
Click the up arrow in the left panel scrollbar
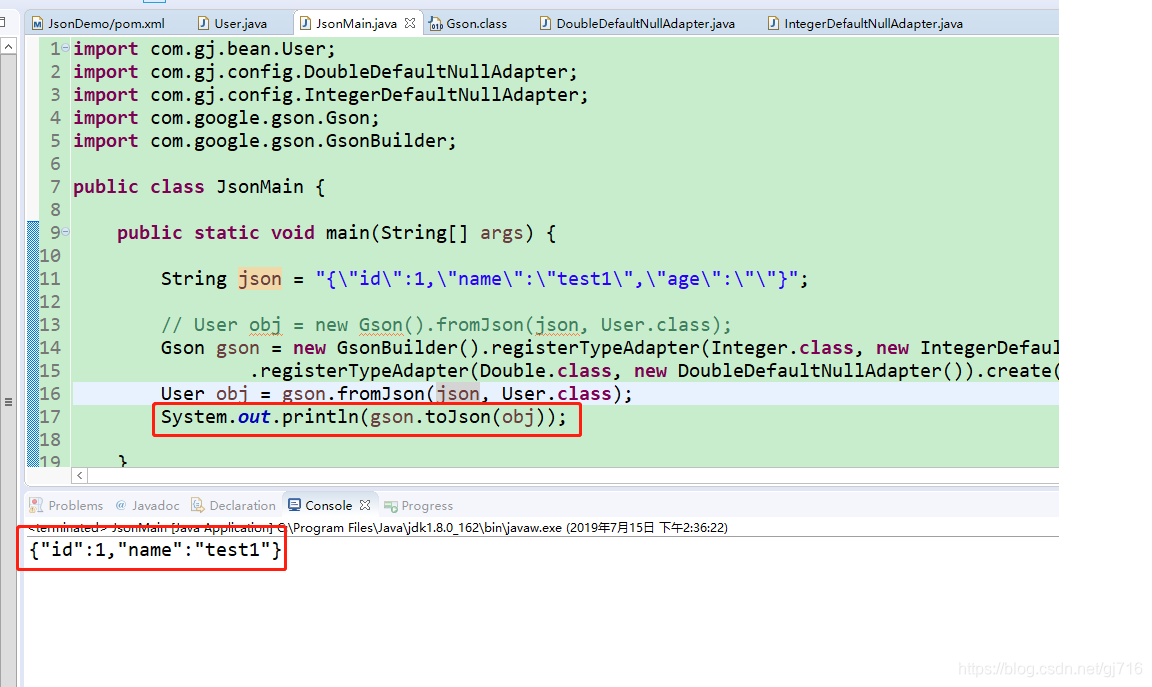(8, 46)
